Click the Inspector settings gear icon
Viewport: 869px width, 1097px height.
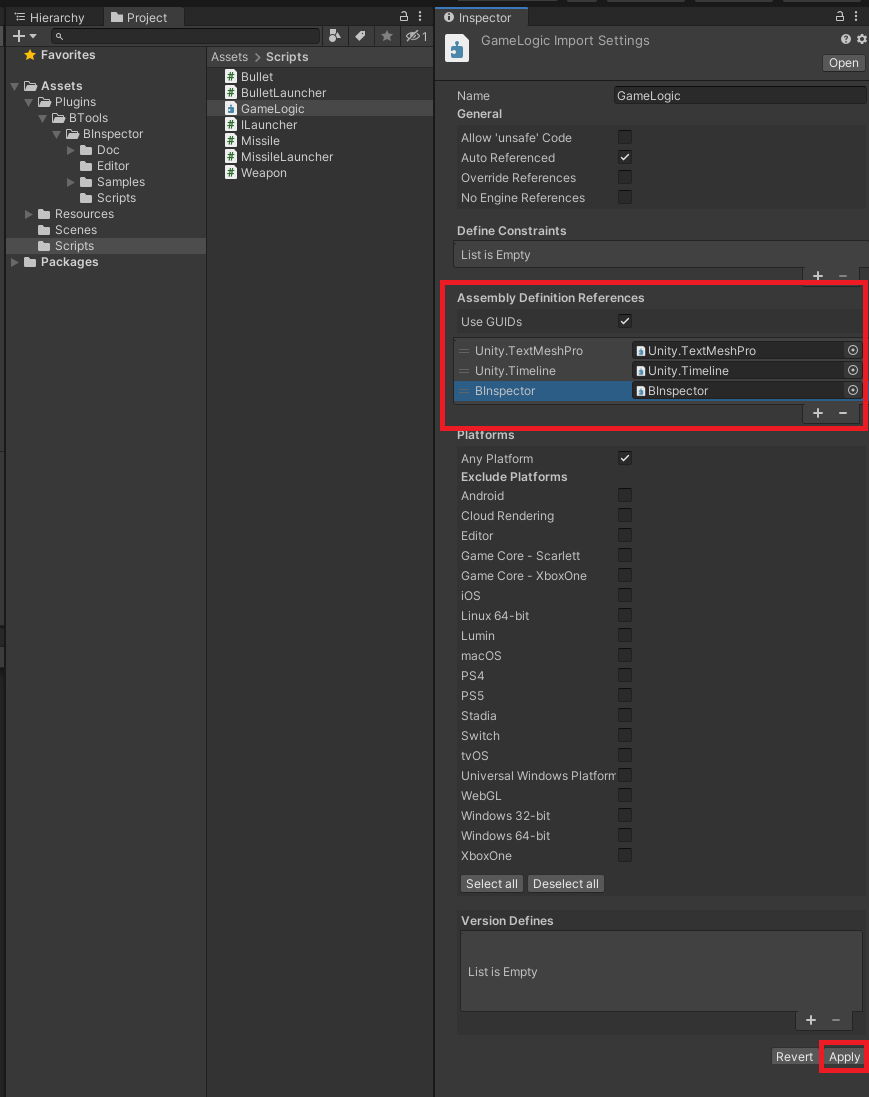pos(862,39)
